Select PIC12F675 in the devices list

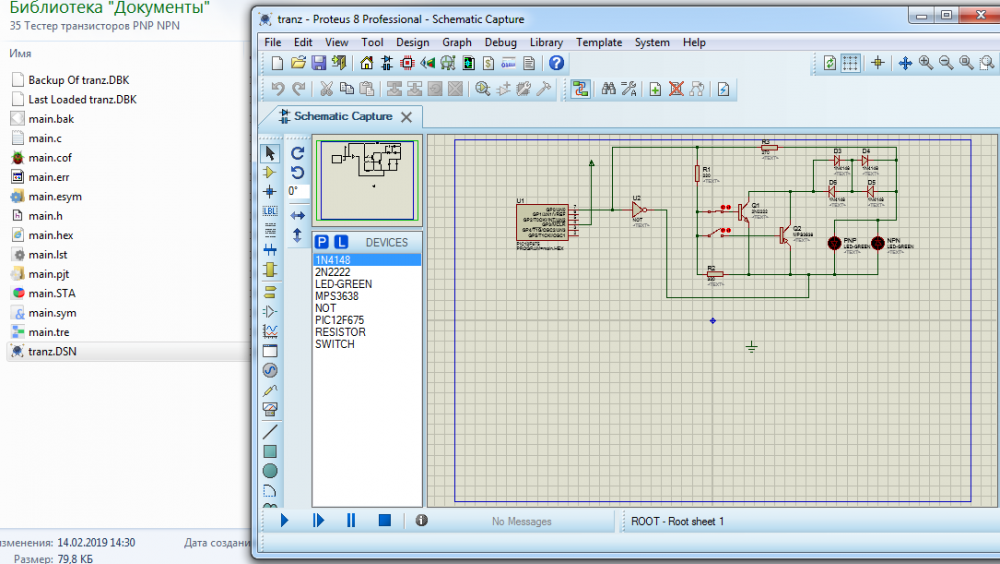tap(340, 320)
